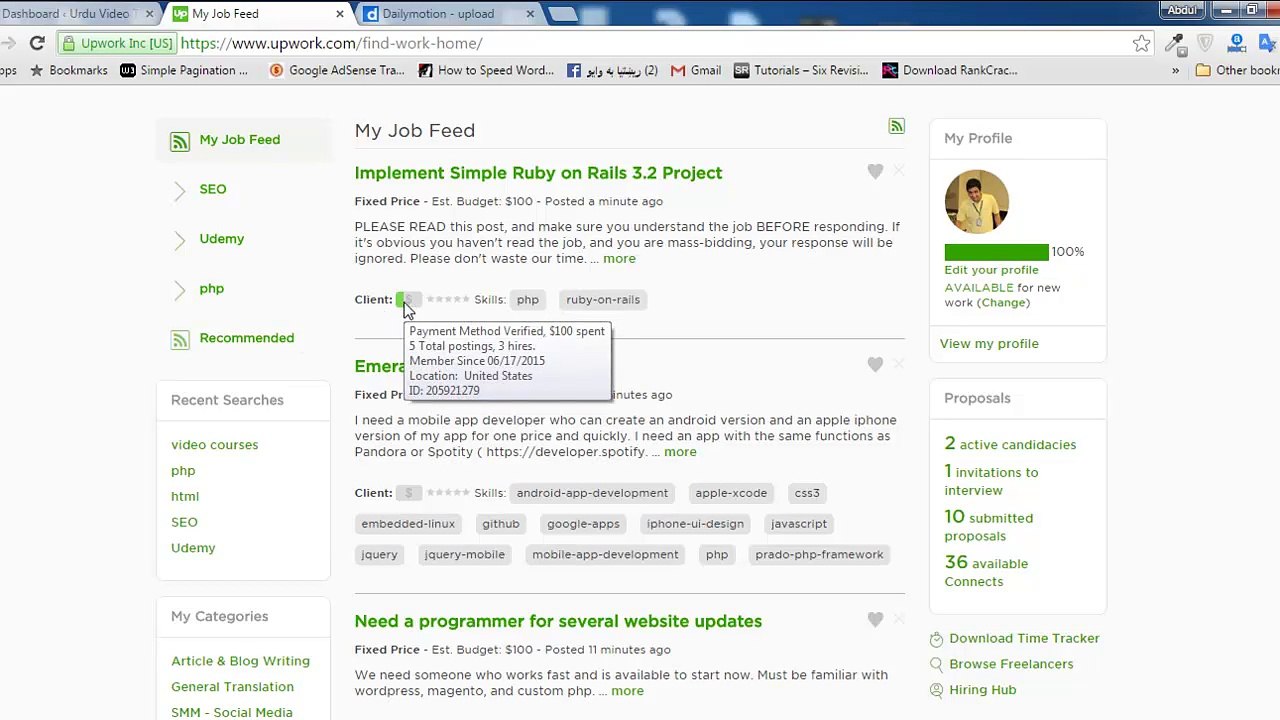Click available Connects link
The height and width of the screenshot is (720, 1280).
(x=986, y=571)
